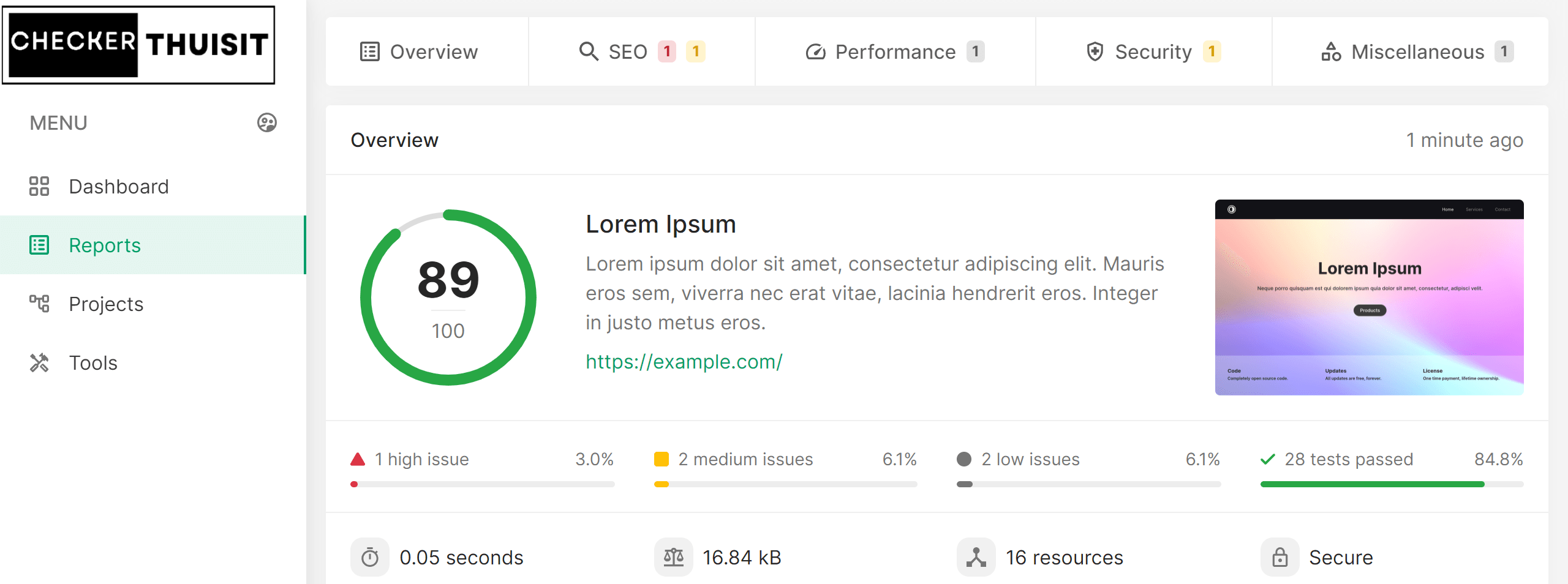Click the SEO magnifier icon
1568x584 pixels.
tap(589, 51)
